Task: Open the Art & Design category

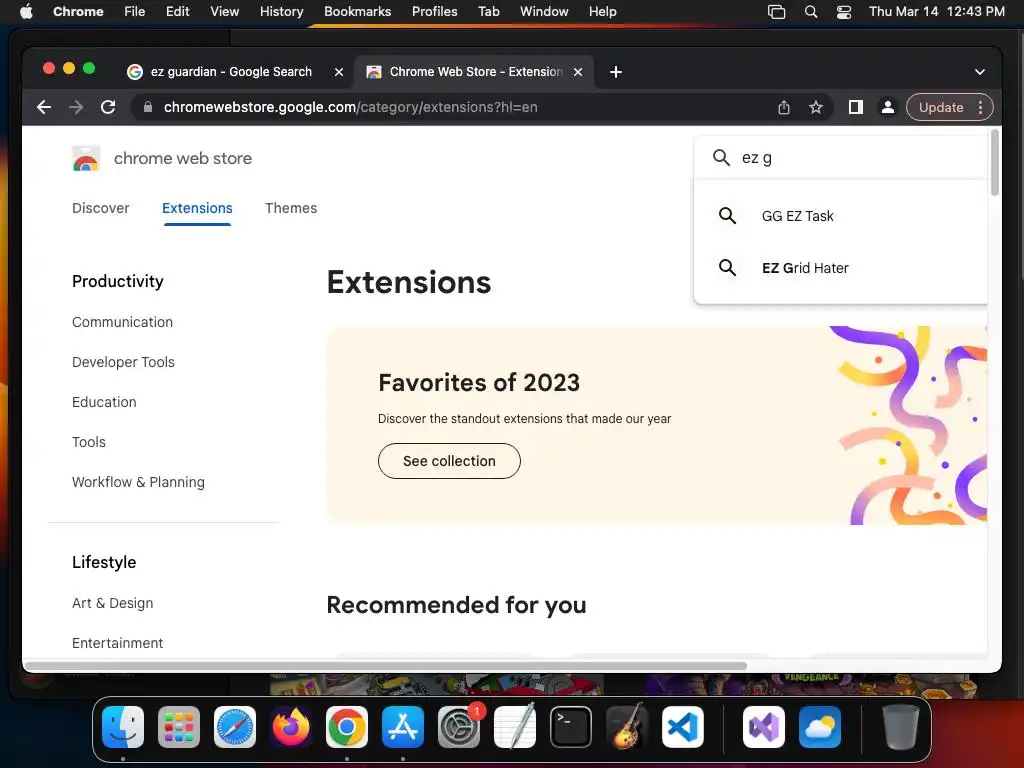Action: [112, 603]
